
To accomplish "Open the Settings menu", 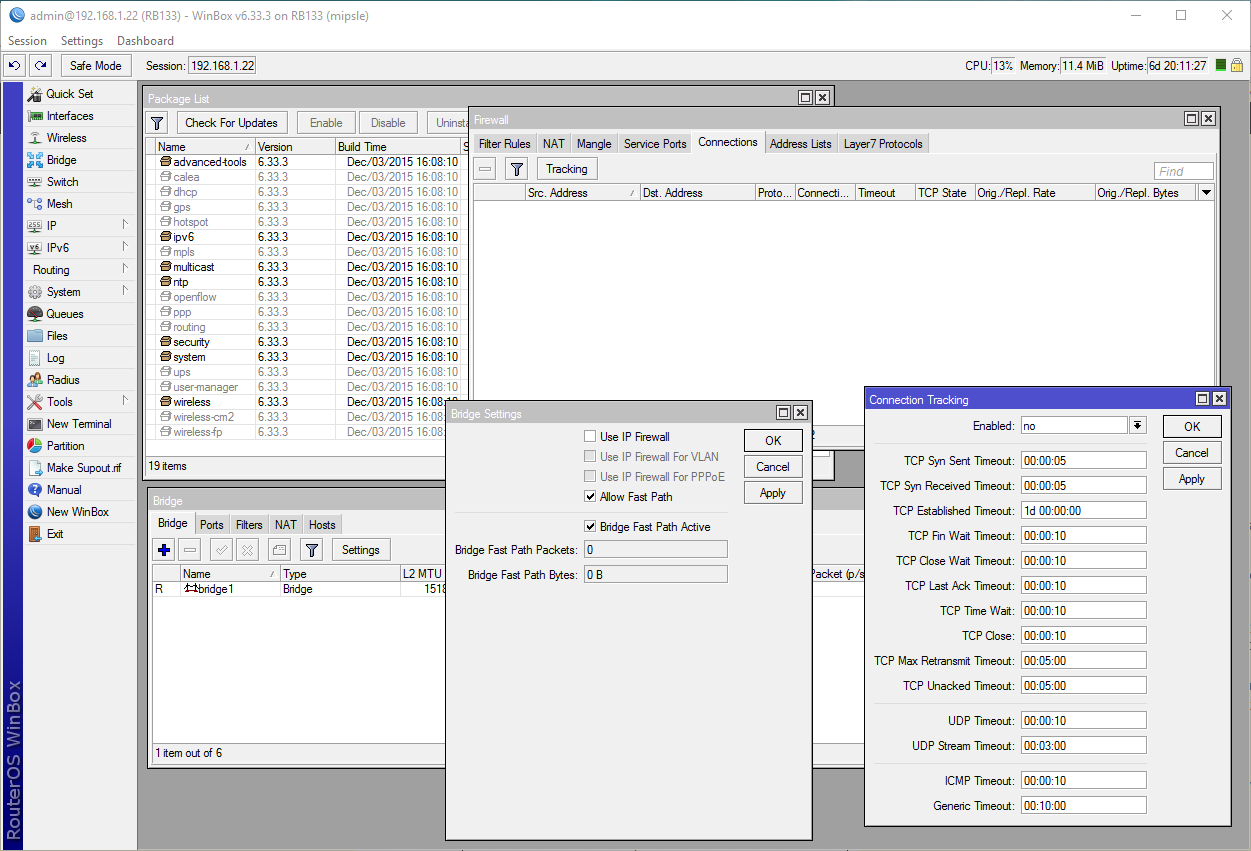I will tap(82, 41).
